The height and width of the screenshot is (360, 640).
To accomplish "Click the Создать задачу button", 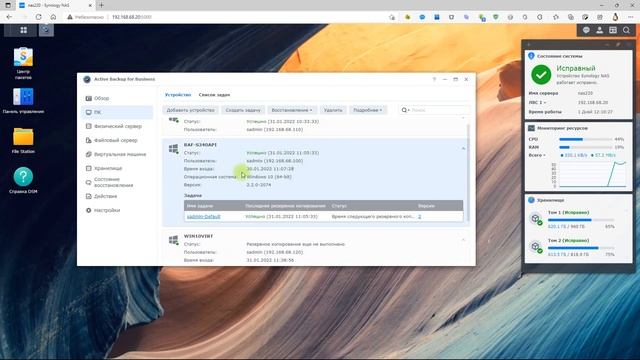I will pos(243,110).
